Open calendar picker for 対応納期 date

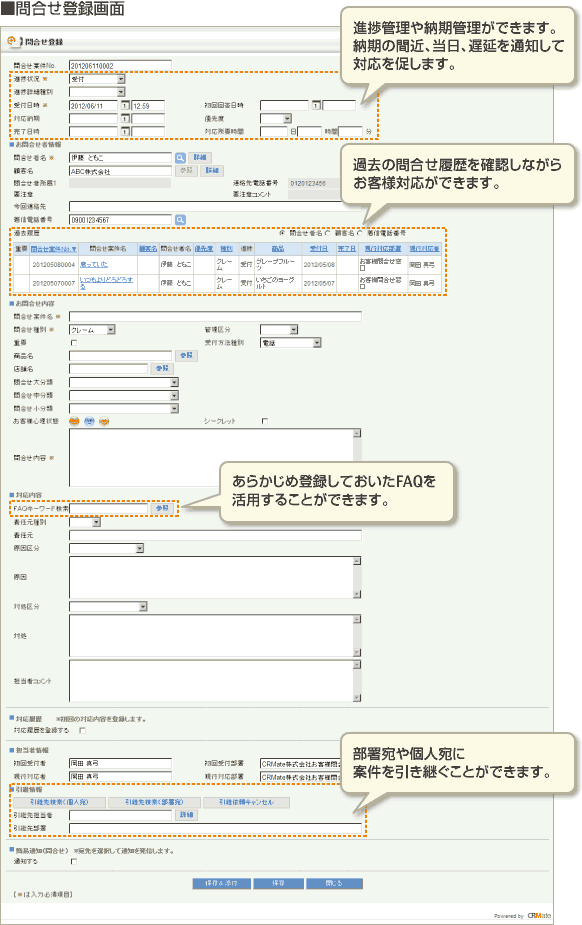[x=125, y=119]
